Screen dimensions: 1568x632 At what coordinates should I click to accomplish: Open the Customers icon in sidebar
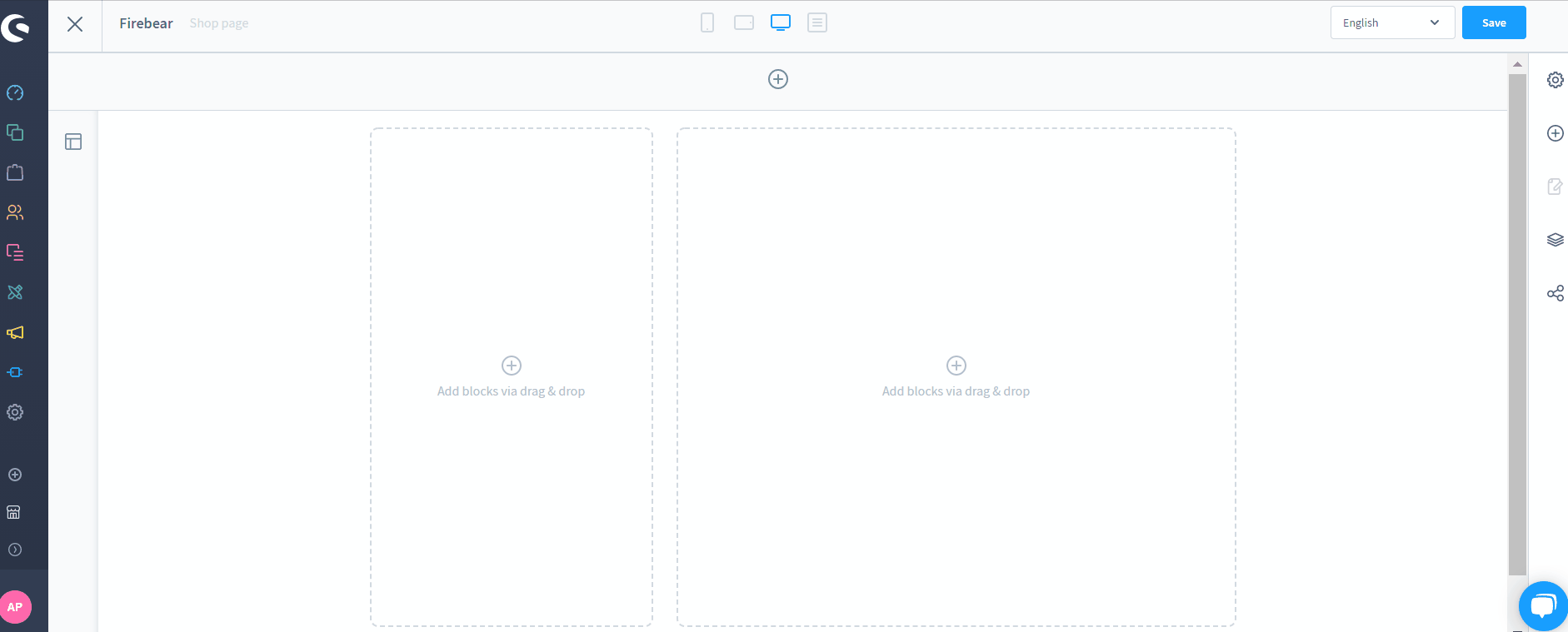click(15, 212)
